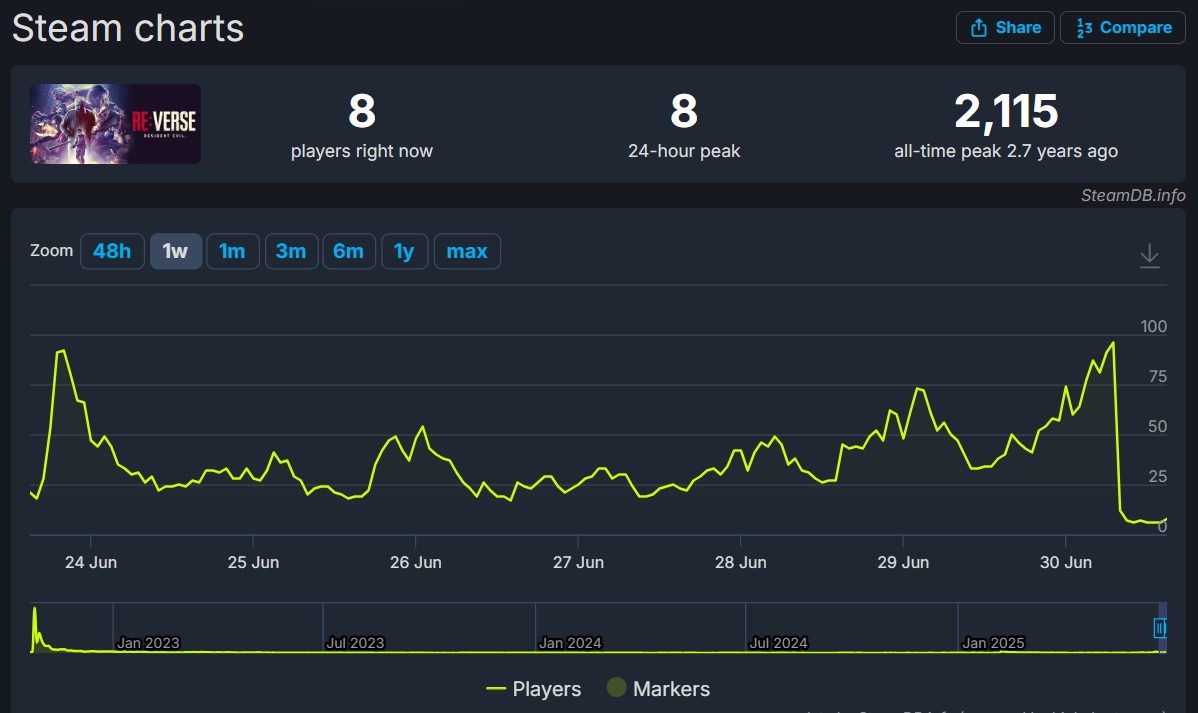The width and height of the screenshot is (1198, 713).
Task: Click the Share button
Action: coord(1005,28)
